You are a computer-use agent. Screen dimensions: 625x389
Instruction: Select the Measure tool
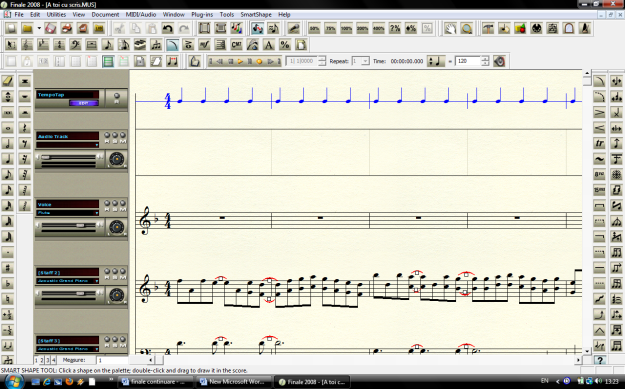92,45
